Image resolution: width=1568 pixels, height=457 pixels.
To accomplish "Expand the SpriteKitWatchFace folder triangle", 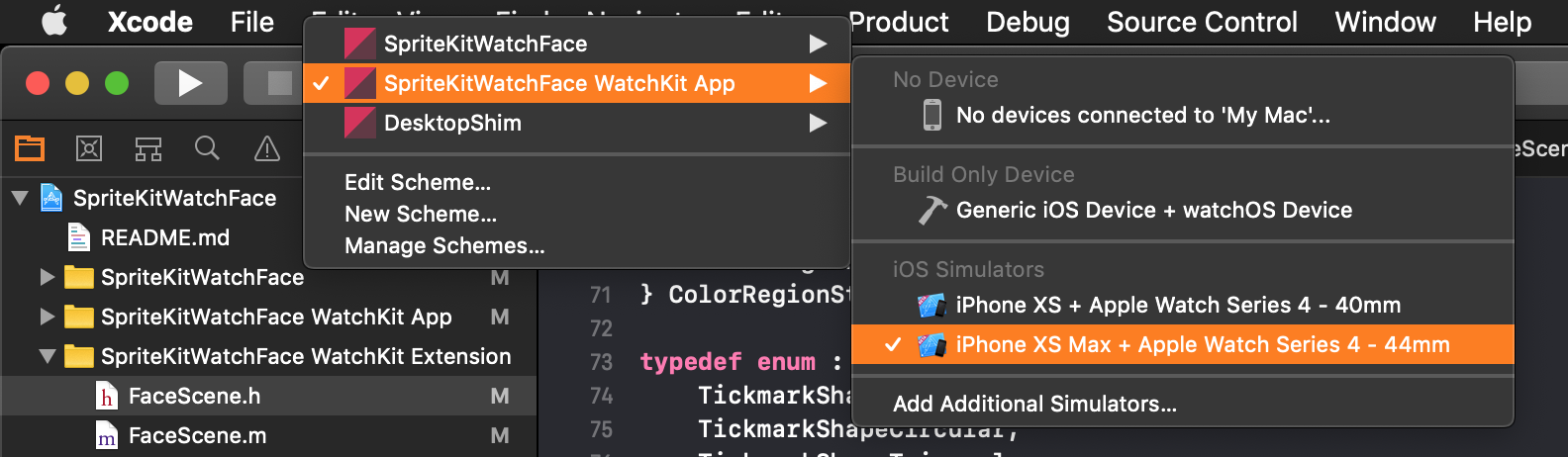I will (47, 277).
